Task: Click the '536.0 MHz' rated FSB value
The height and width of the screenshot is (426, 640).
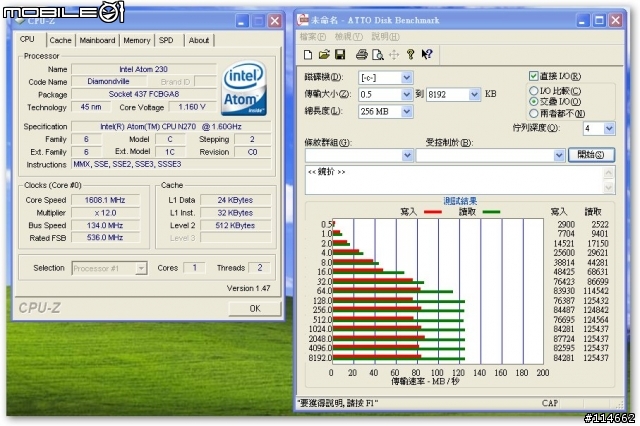Action: point(105,237)
